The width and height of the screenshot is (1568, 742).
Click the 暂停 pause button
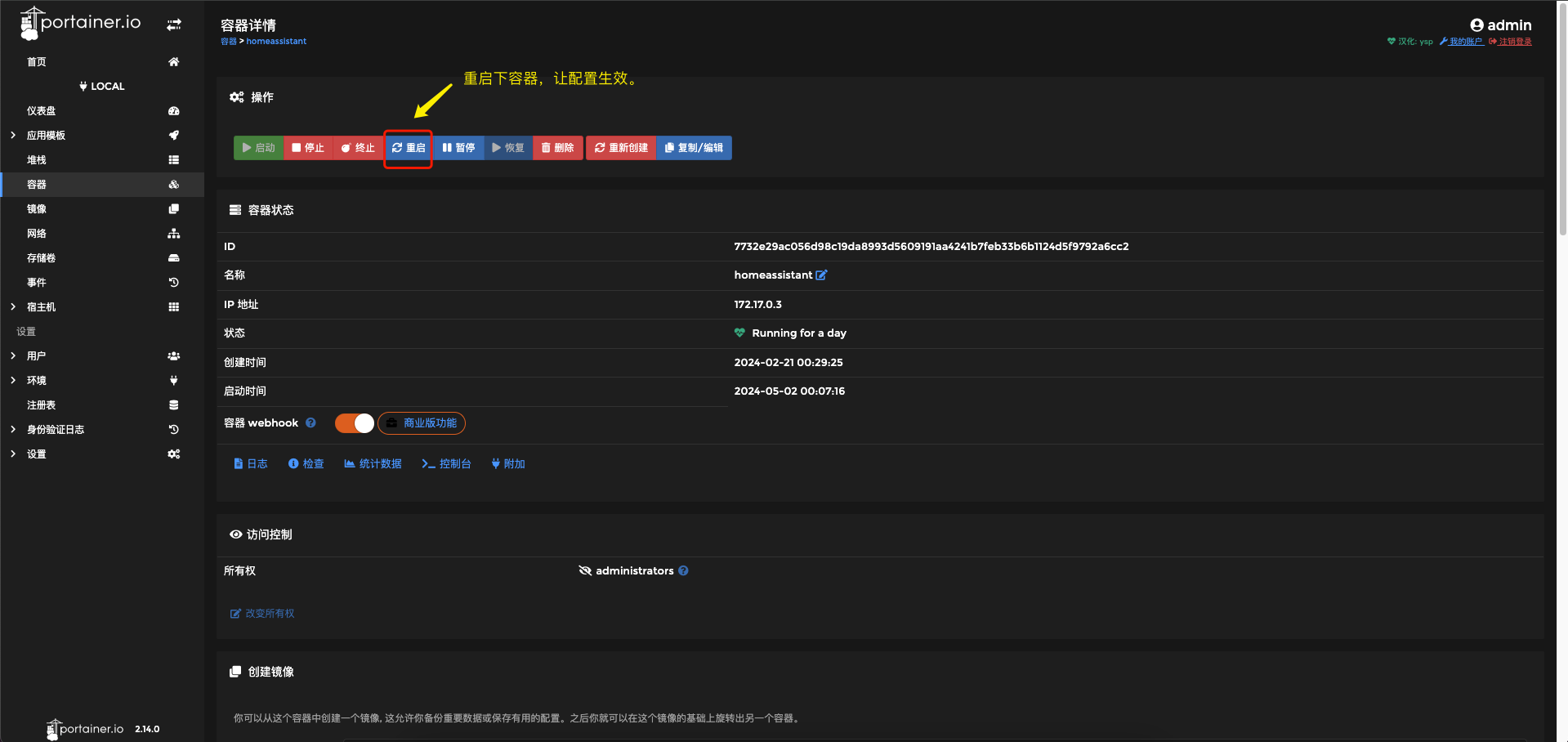coord(458,148)
